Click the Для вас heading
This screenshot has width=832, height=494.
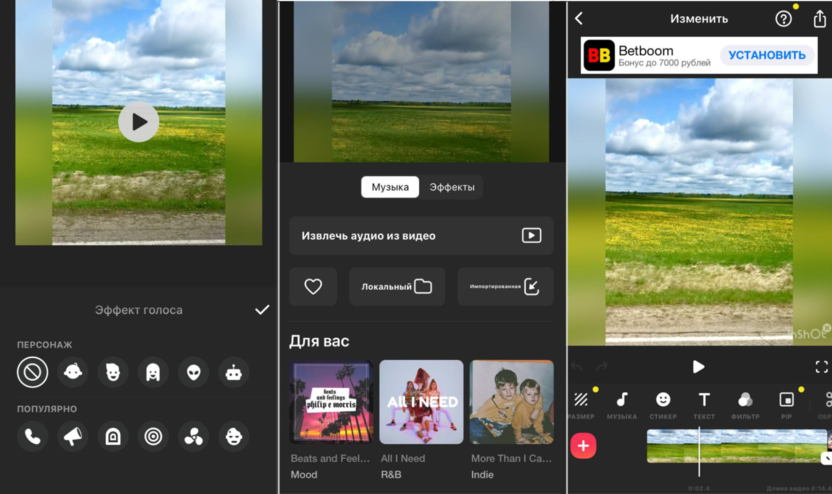(319, 341)
